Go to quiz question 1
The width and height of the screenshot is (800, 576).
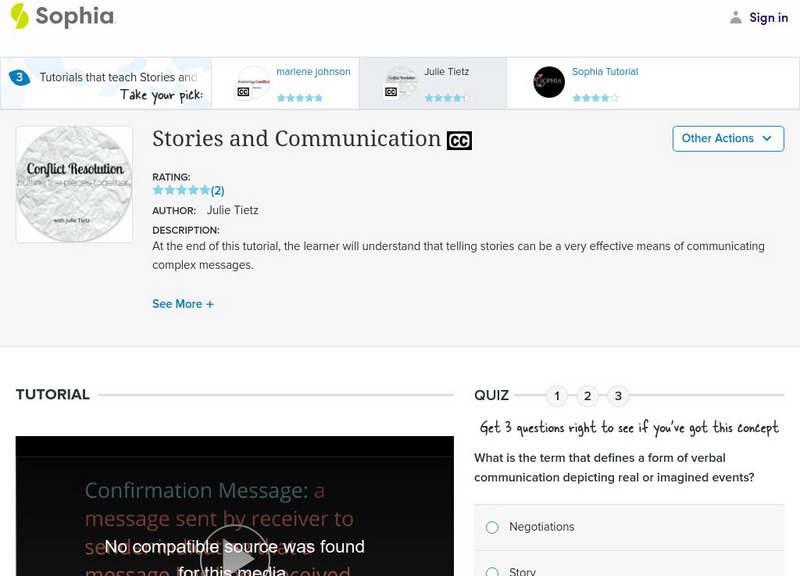[557, 396]
